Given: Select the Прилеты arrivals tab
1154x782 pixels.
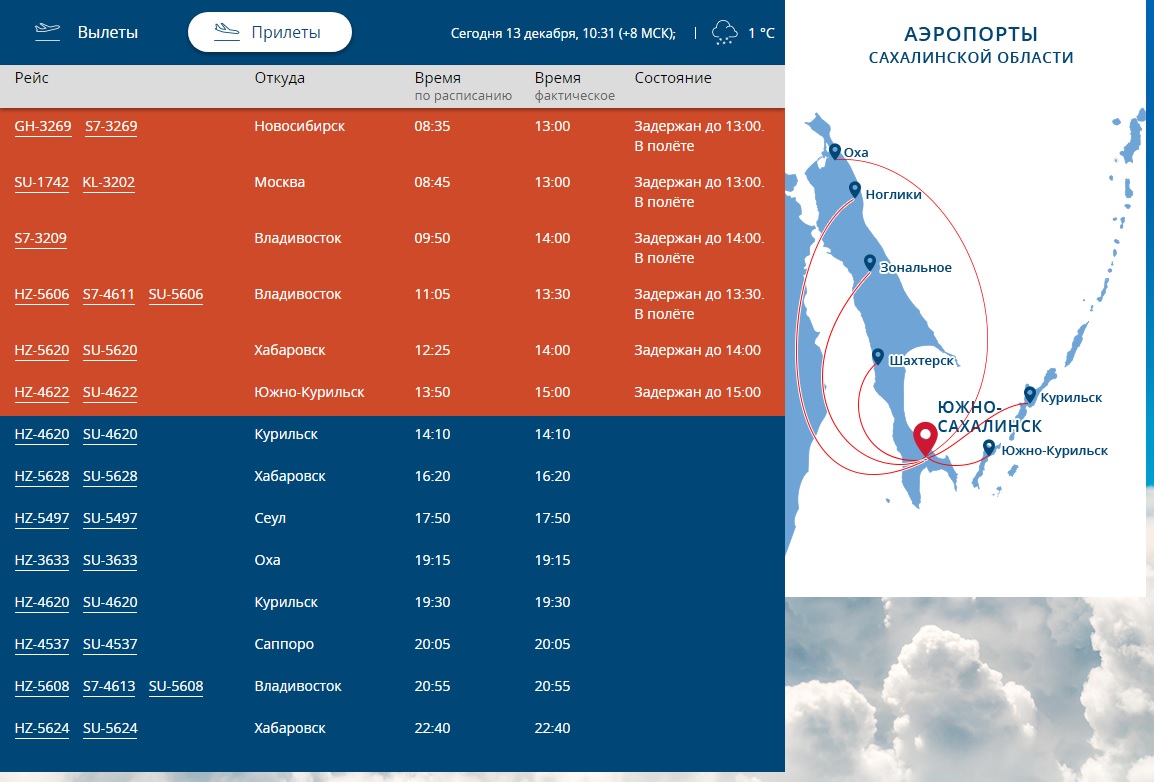Looking at the screenshot, I should coord(269,32).
